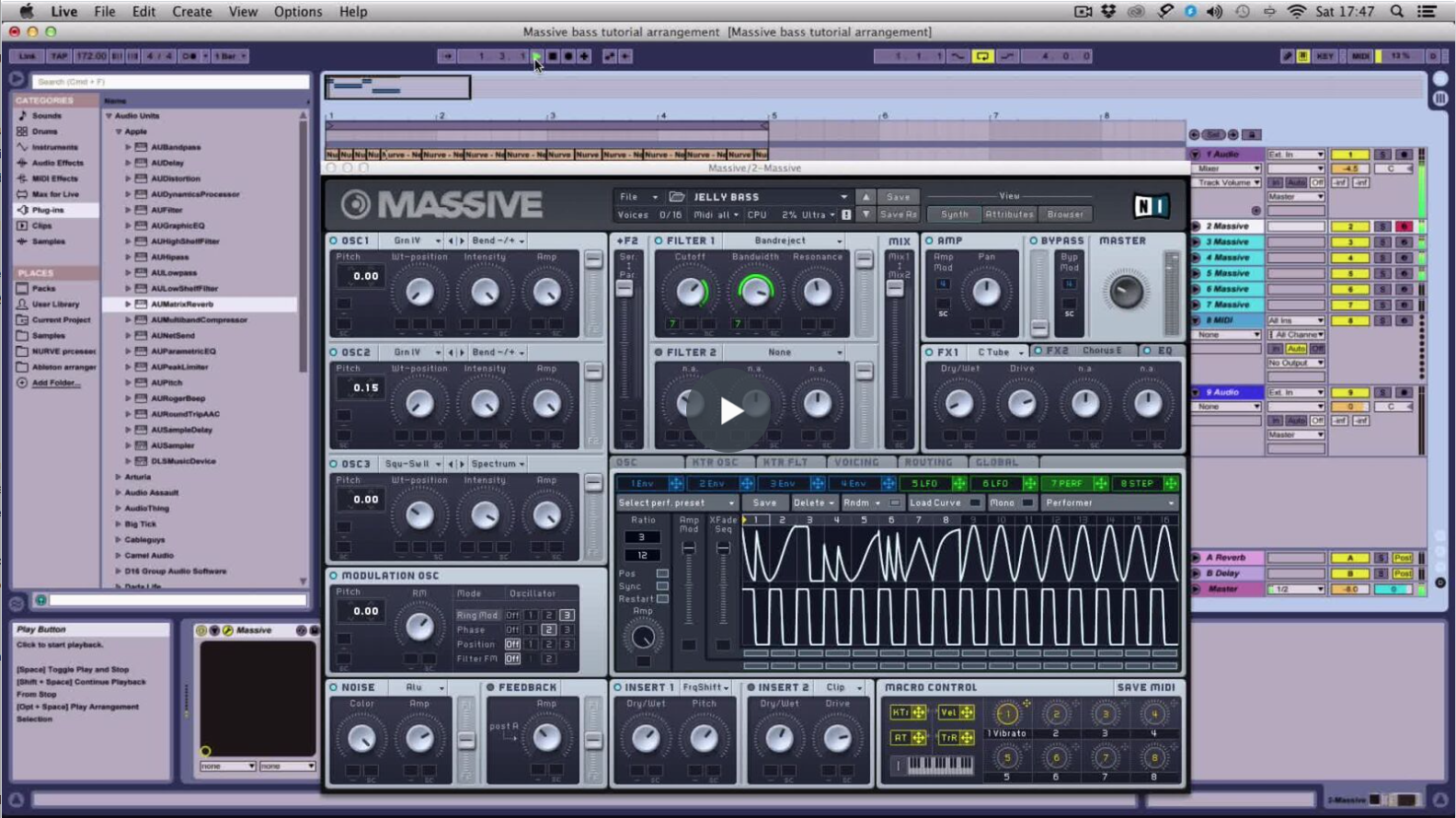Image resolution: width=1456 pixels, height=818 pixels.
Task: Enable the Sync checkbox in the performer
Action: (662, 586)
